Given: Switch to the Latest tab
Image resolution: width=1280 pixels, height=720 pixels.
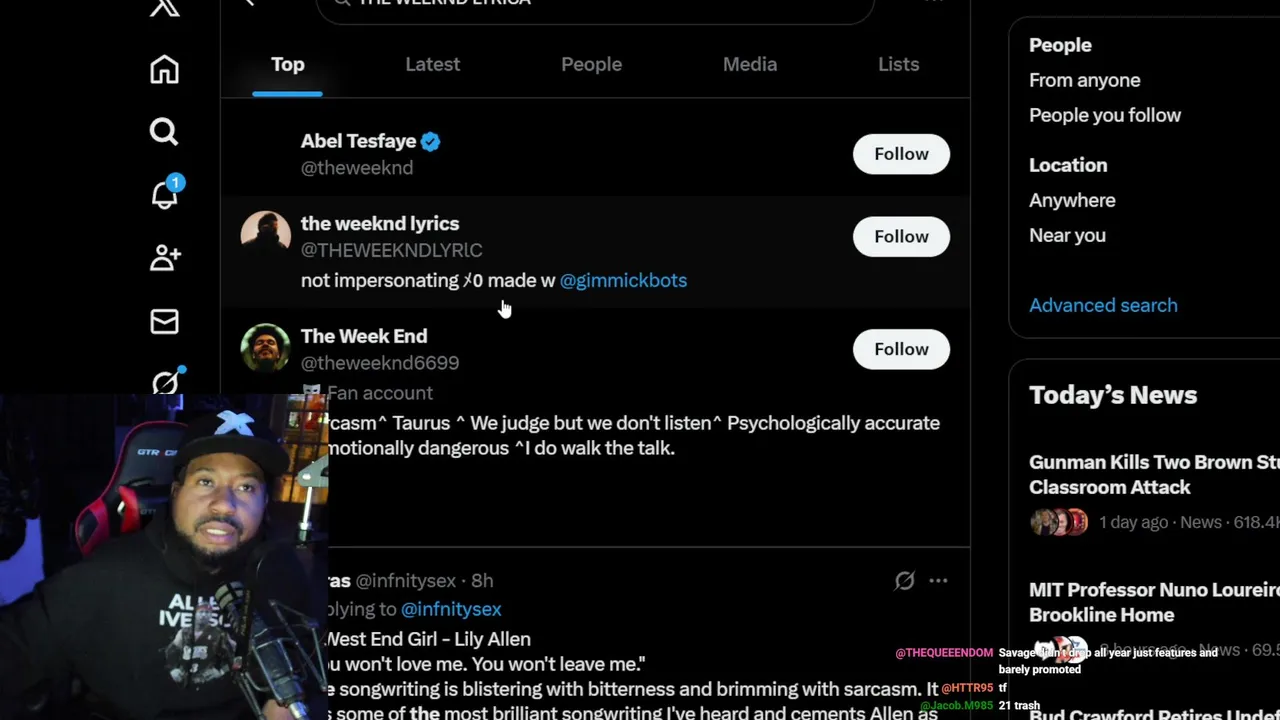Looking at the screenshot, I should (x=432, y=64).
